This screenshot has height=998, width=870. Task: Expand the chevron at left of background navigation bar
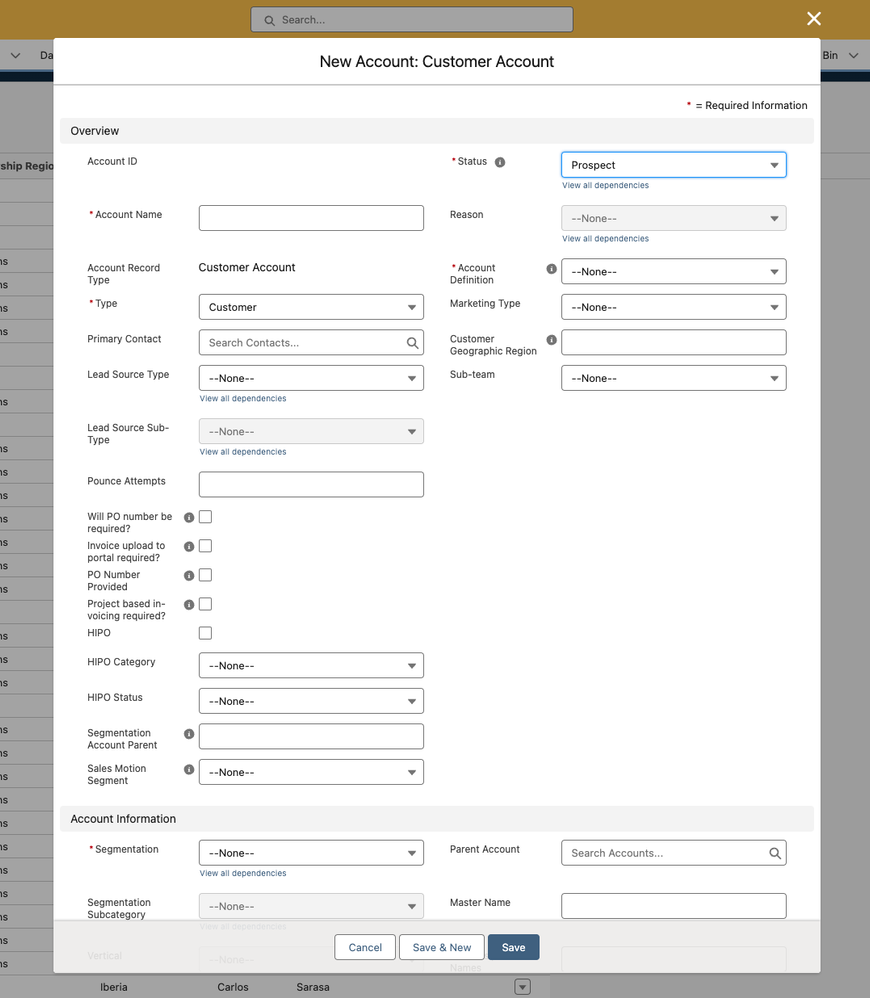click(15, 55)
